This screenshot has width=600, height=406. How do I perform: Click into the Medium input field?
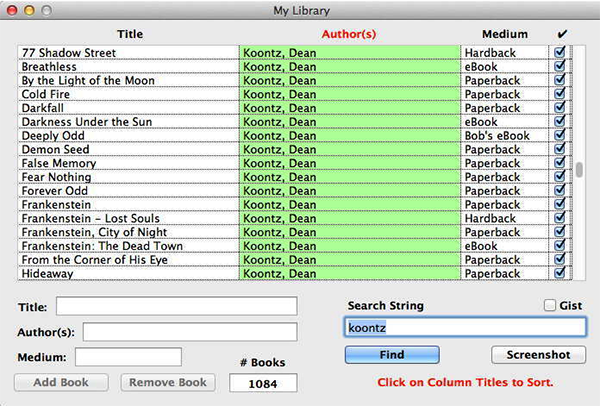pos(128,357)
